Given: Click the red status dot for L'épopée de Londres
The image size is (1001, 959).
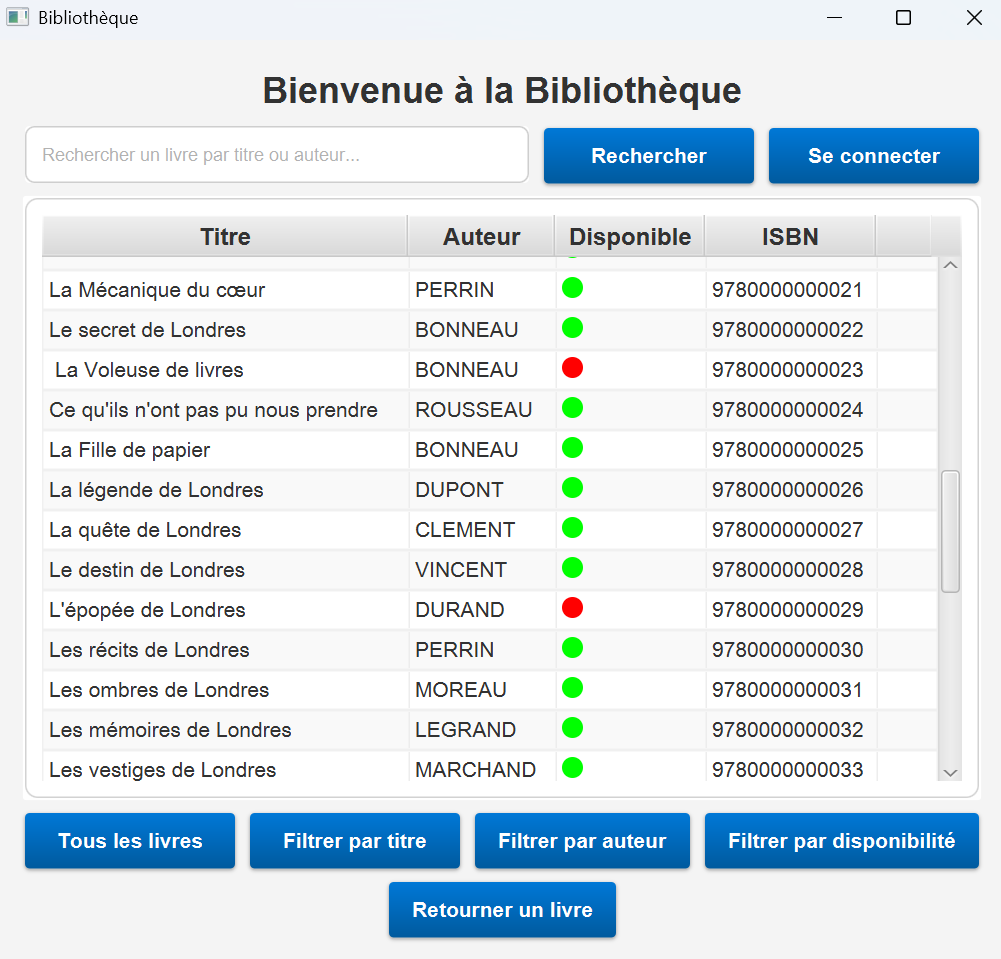Looking at the screenshot, I should coord(572,608).
